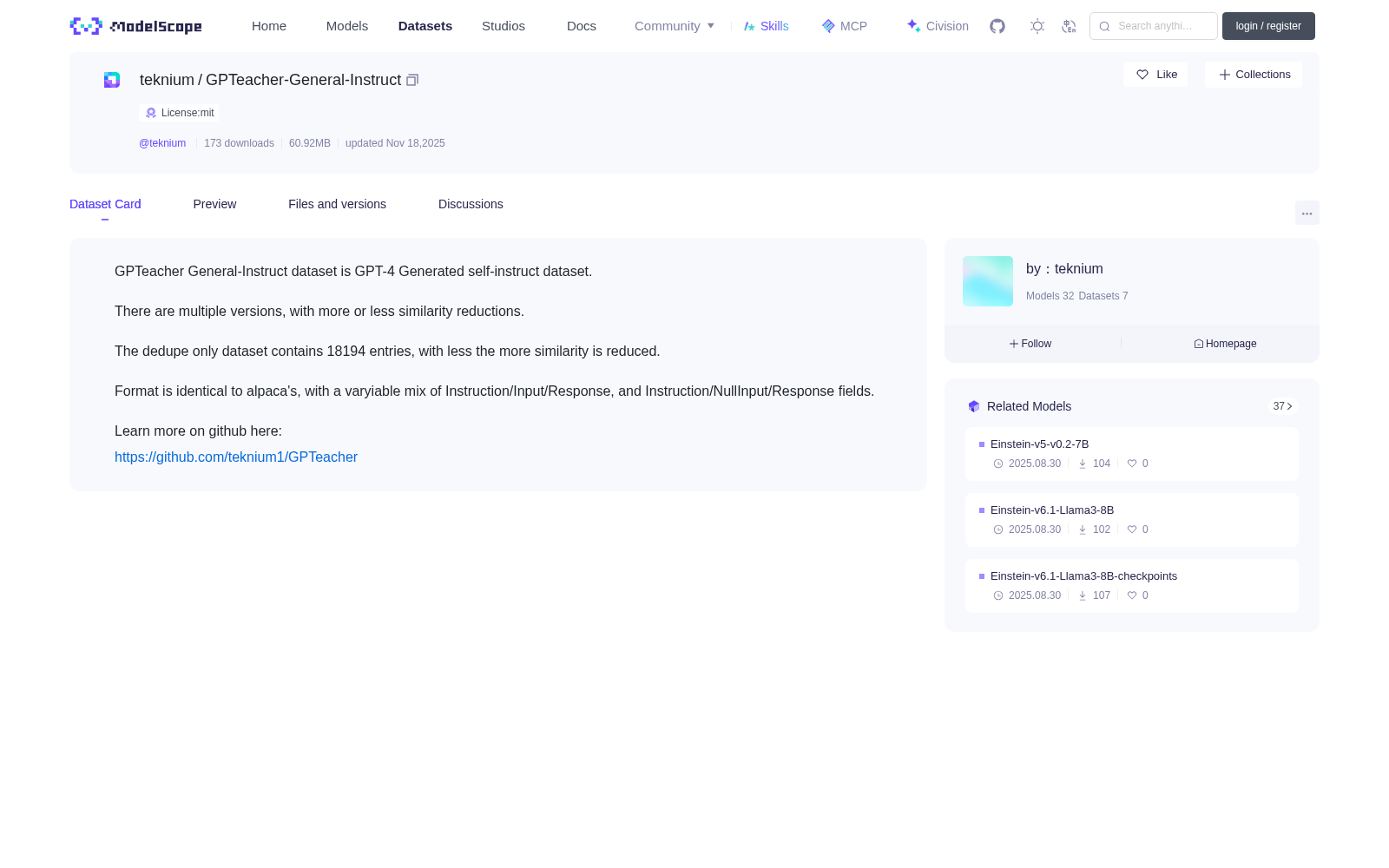Open the Skills page
The image size is (1389, 868).
click(774, 26)
